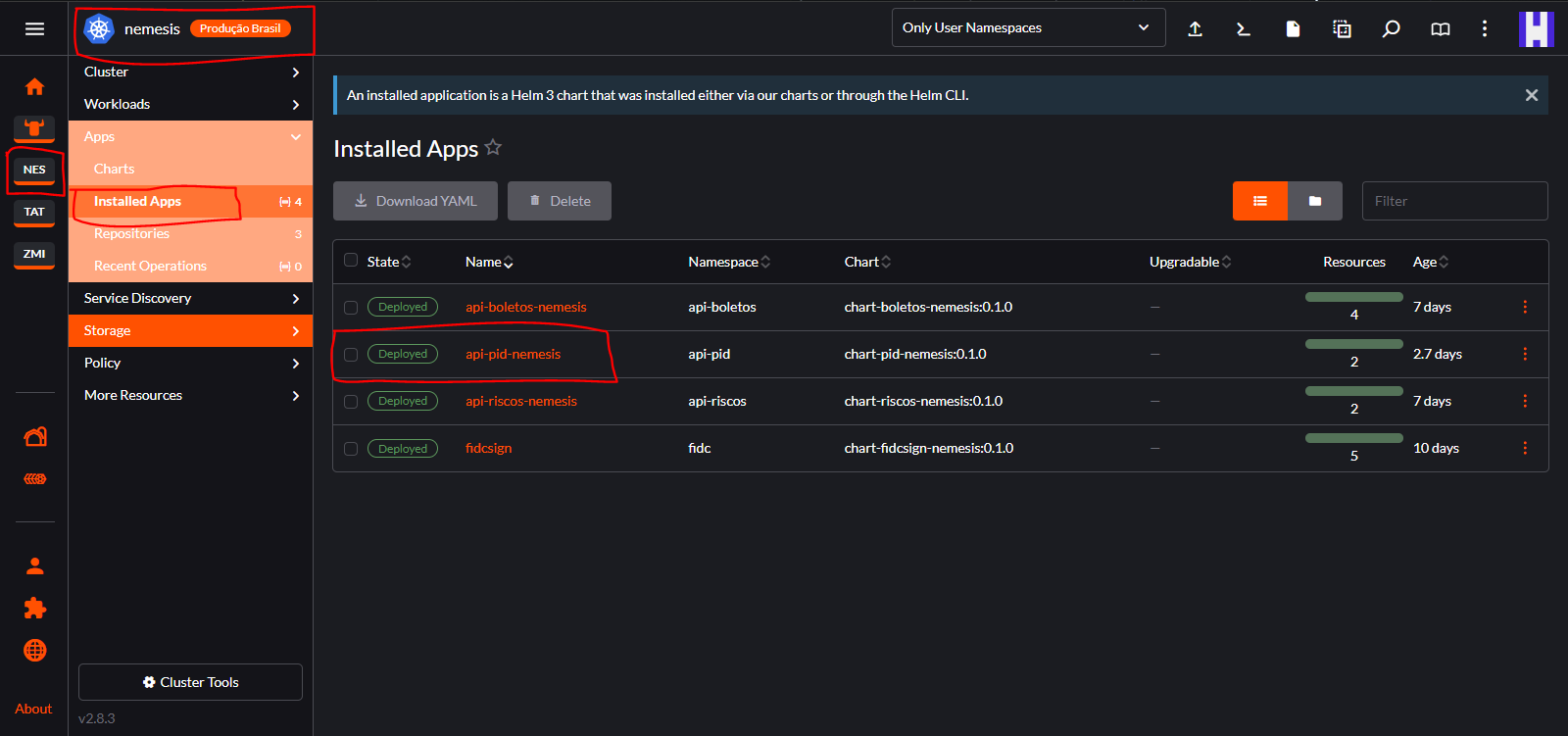Click the Filter input field
The height and width of the screenshot is (736, 1568).
click(1454, 201)
